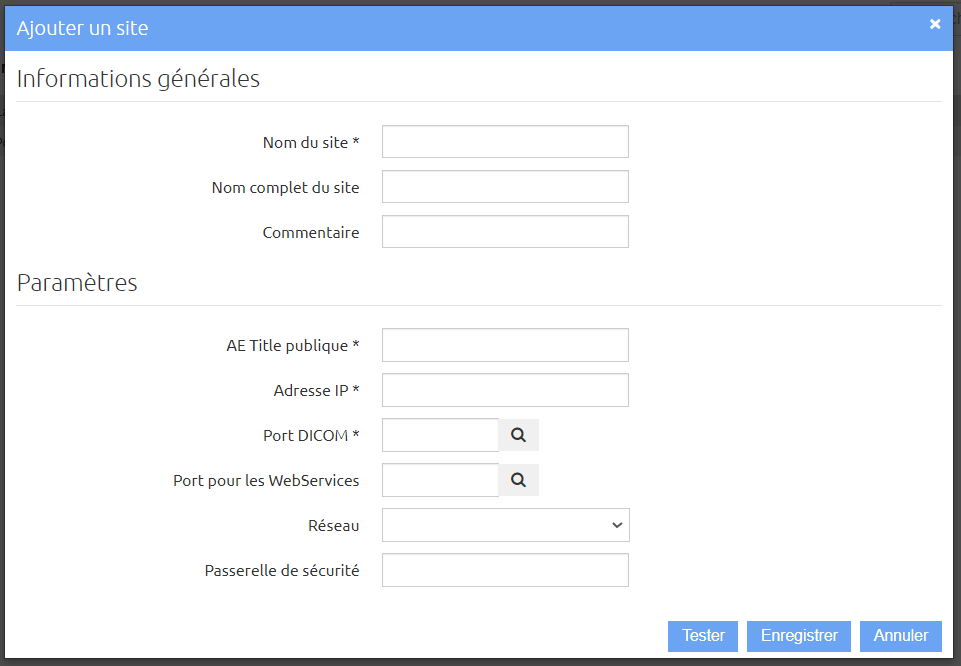Click the Adresse IP input box
961x666 pixels.
[505, 390]
